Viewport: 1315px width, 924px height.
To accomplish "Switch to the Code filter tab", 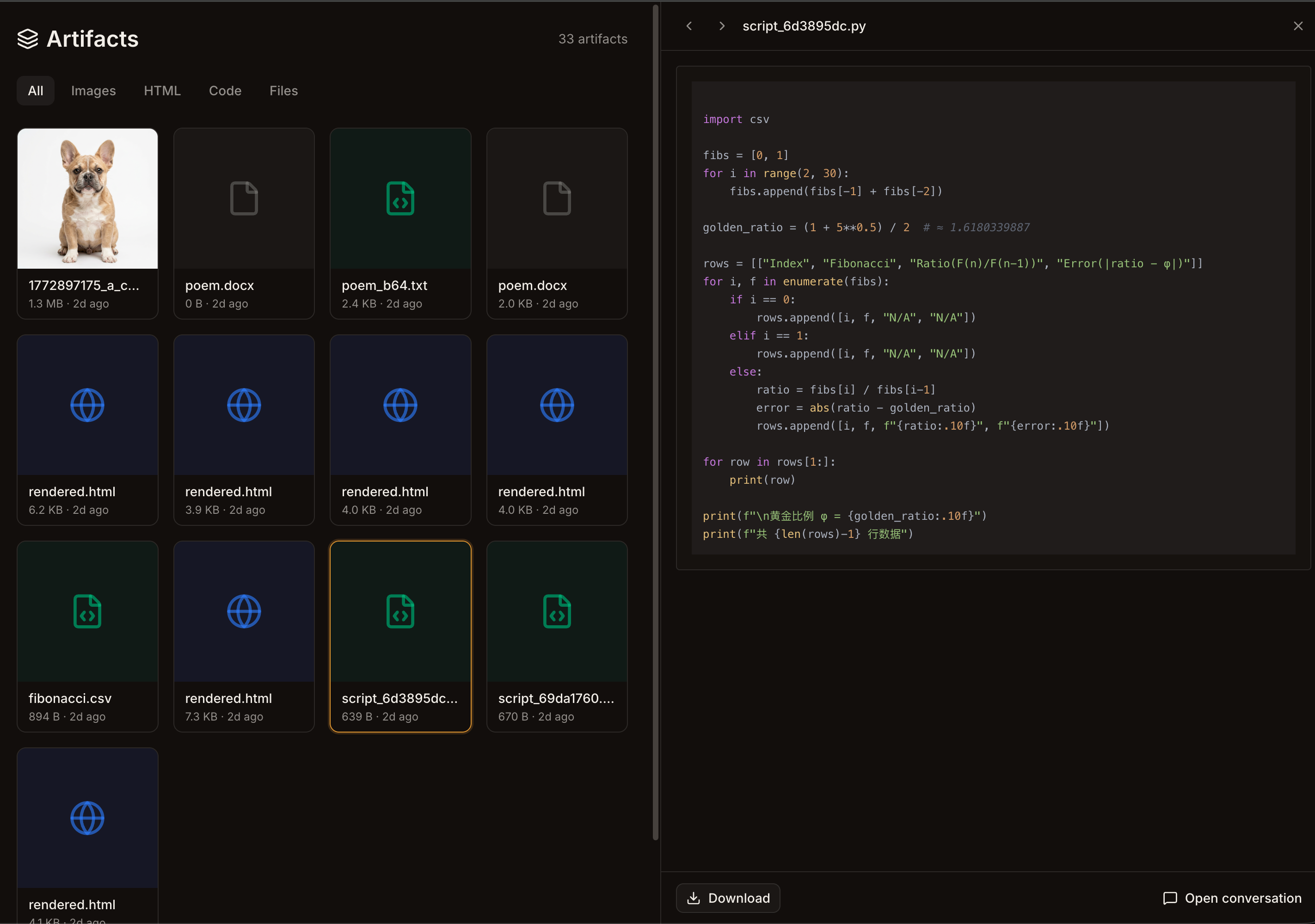I will [x=225, y=91].
